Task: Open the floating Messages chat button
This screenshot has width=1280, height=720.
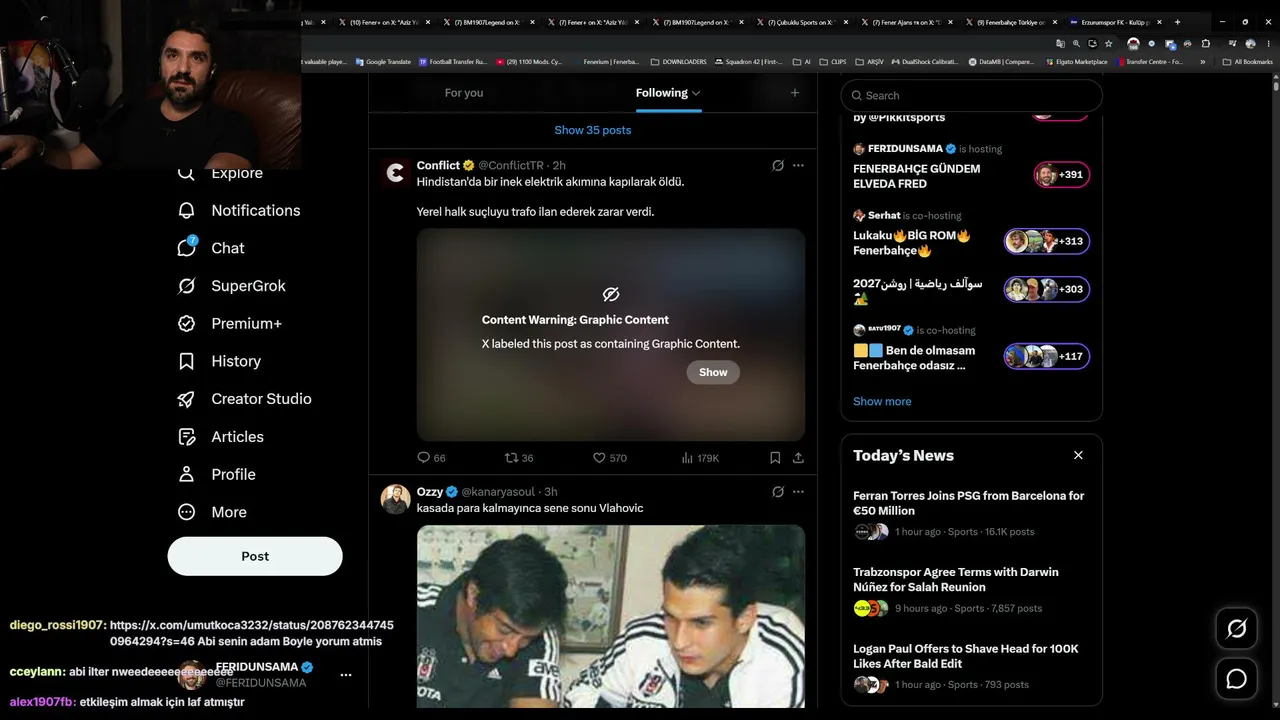Action: [1236, 679]
